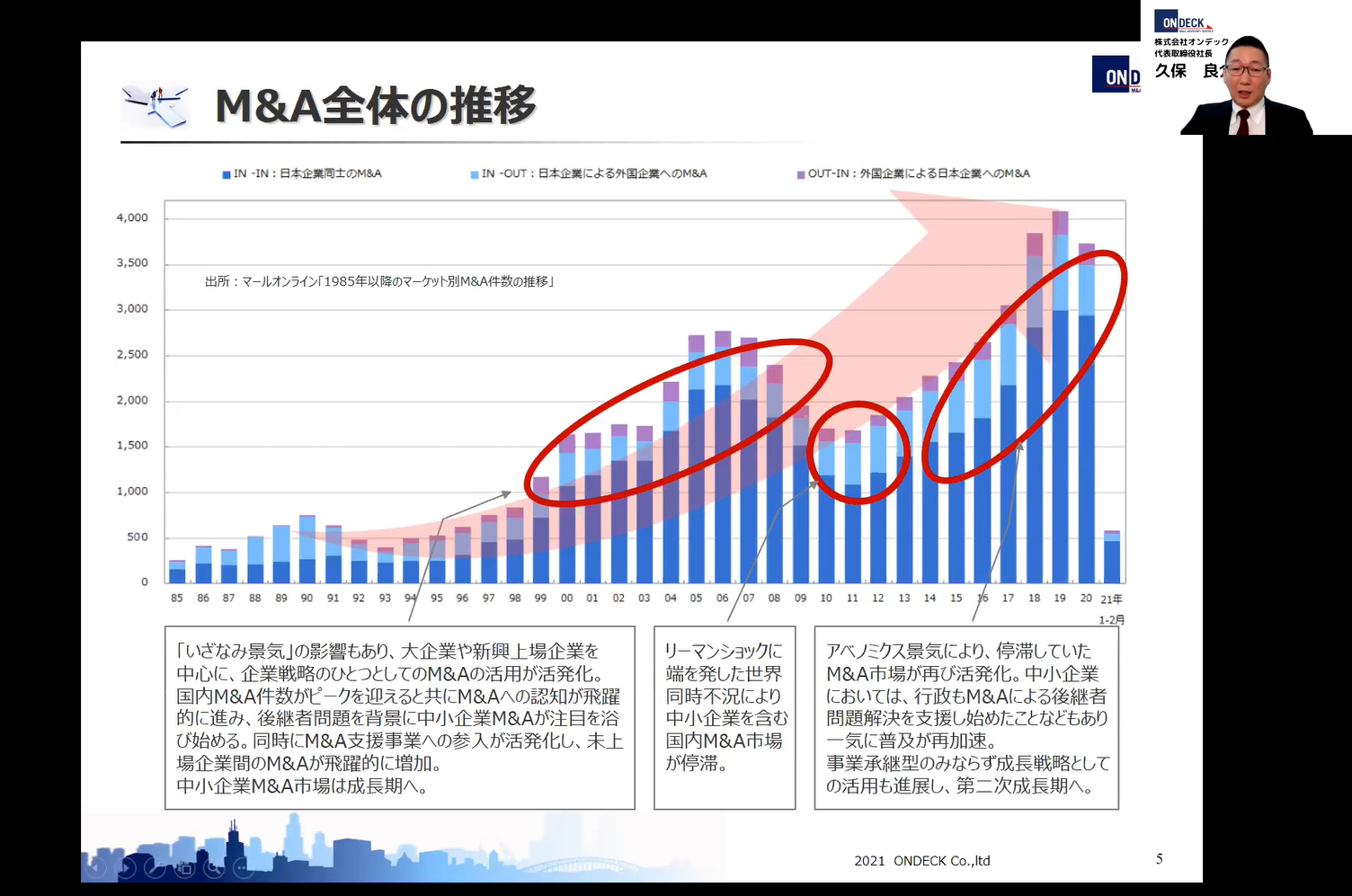Image resolution: width=1352 pixels, height=896 pixels.
Task: Click the source note 出所：マールオンライン
Action: click(379, 281)
